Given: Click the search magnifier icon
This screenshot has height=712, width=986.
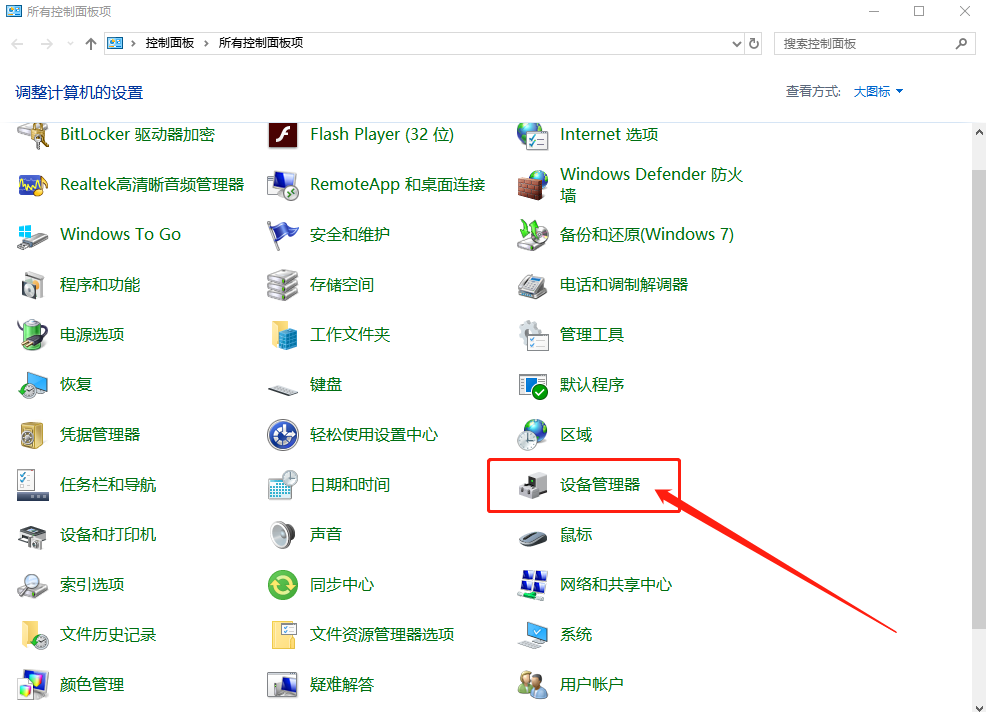Looking at the screenshot, I should click(961, 43).
